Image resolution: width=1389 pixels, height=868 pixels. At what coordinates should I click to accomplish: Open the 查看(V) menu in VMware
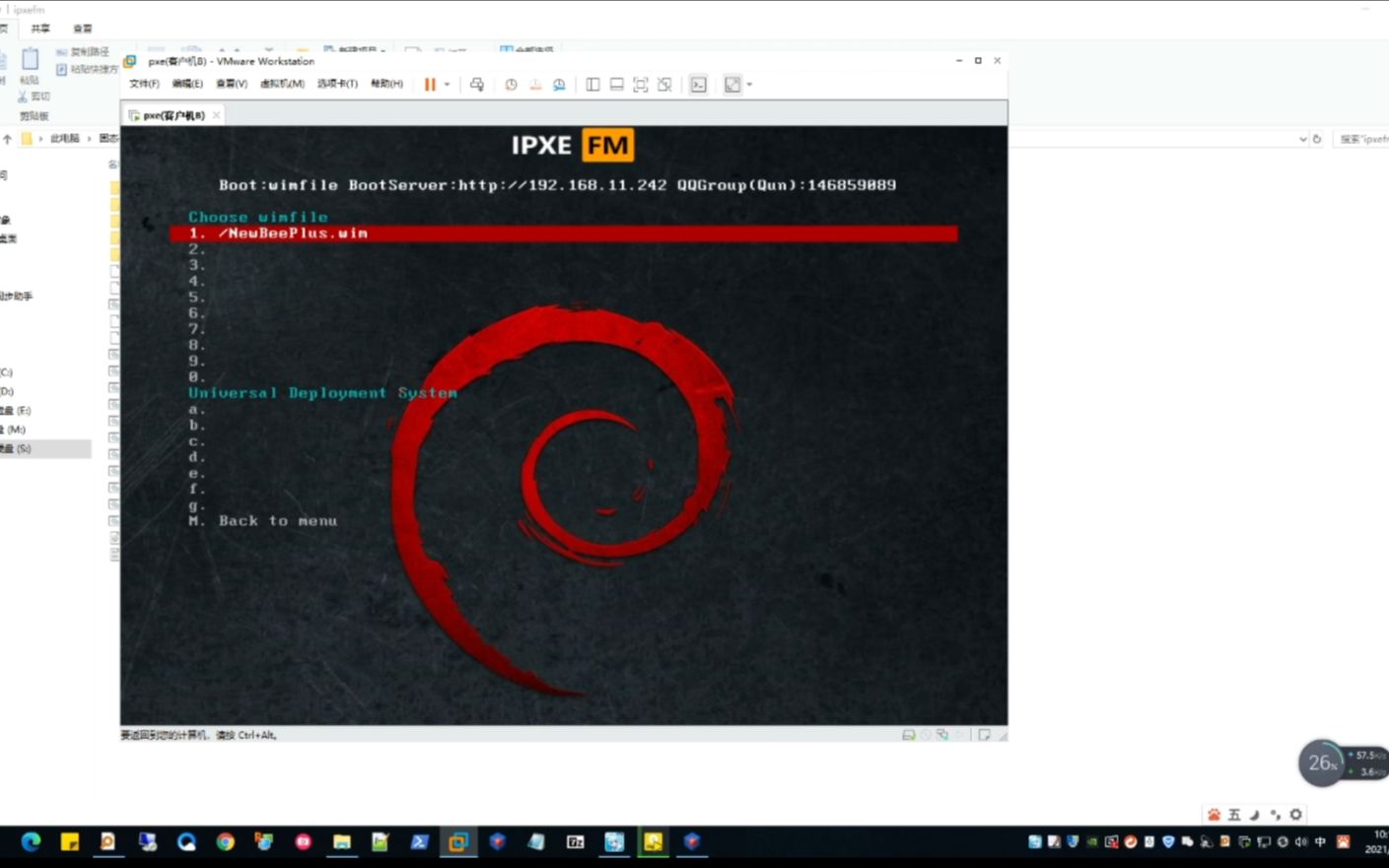[x=232, y=85]
